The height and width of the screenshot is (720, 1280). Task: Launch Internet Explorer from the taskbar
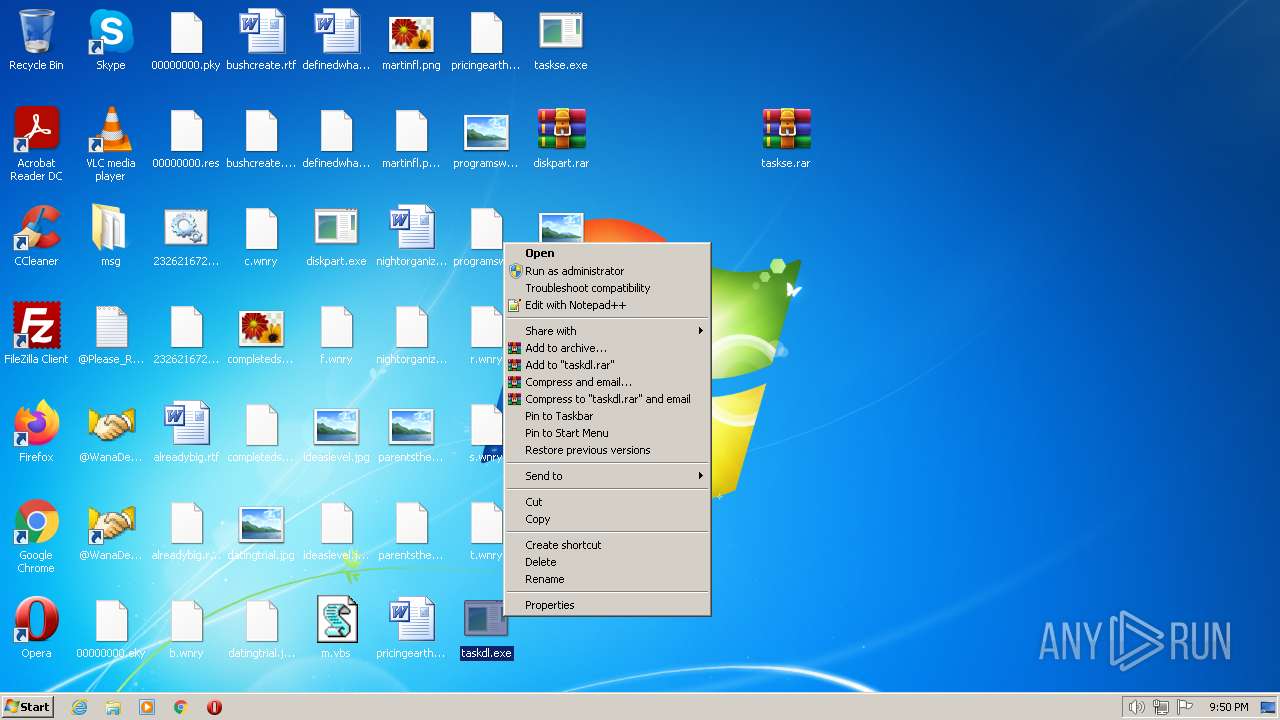click(79, 707)
